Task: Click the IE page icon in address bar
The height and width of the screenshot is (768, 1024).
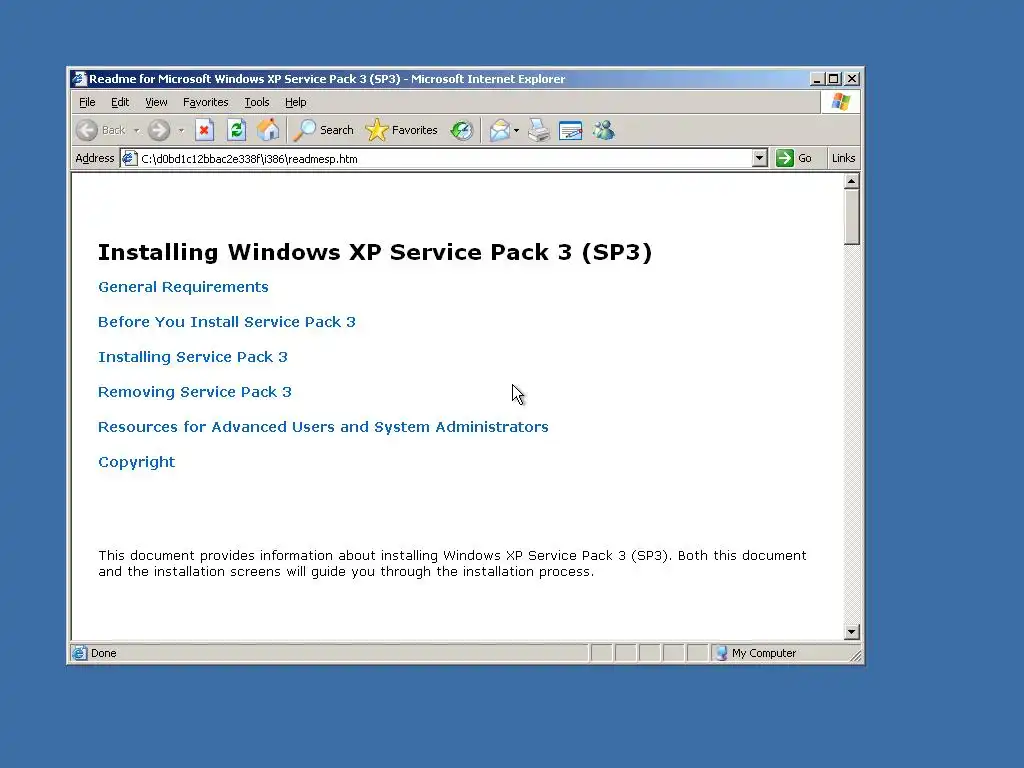Action: pyautogui.click(x=130, y=159)
